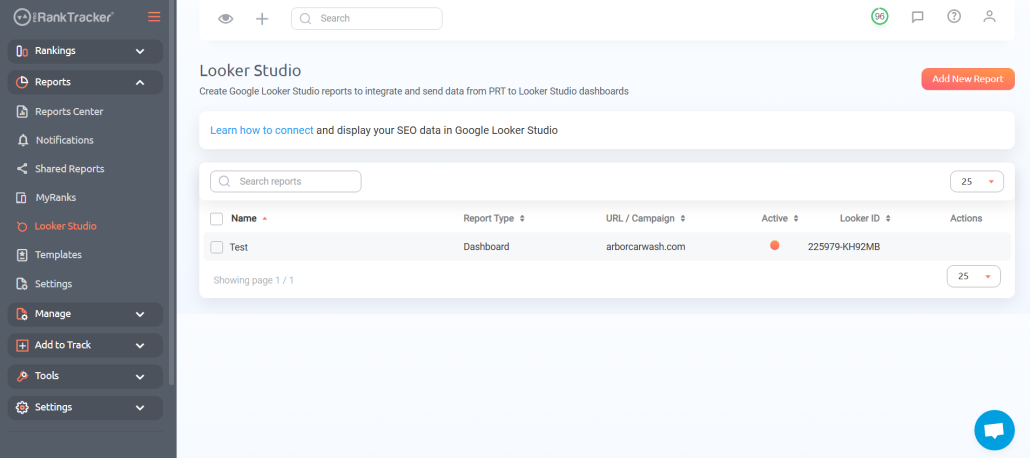Viewport: 1030px width, 458px height.
Task: Click the magnifier icon in the Search reports field
Action: pyautogui.click(x=224, y=181)
